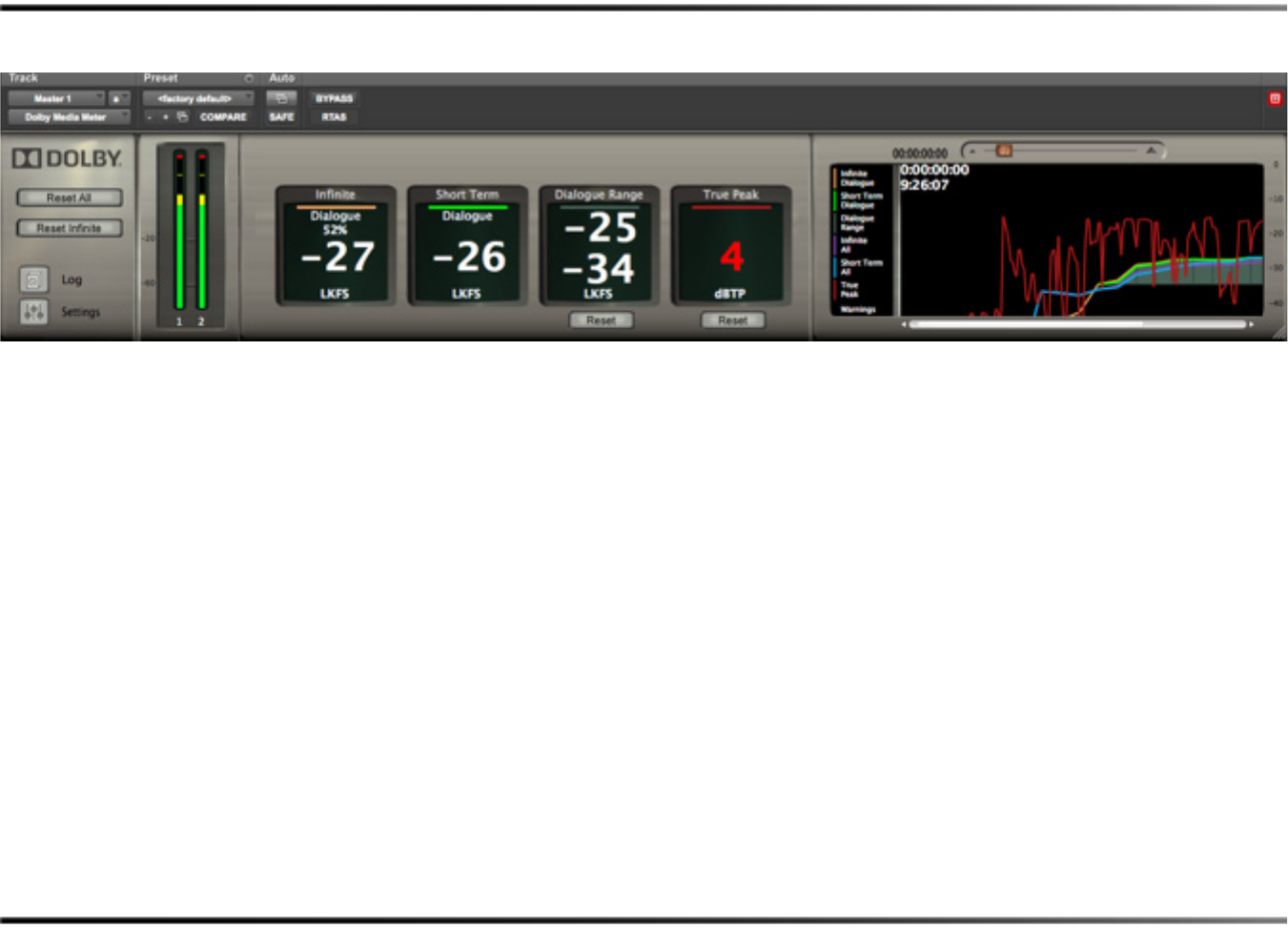Image resolution: width=1288 pixels, height=928 pixels.
Task: Click the channel 1 level meter
Action: coord(179,229)
